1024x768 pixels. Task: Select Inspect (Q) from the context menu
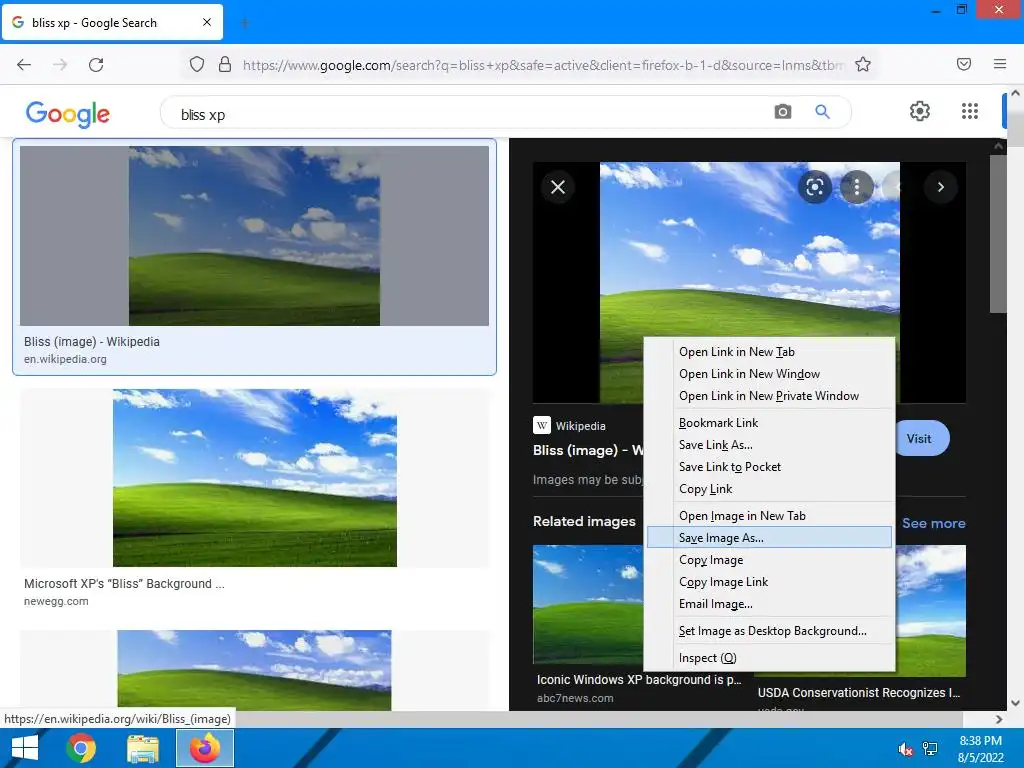(769, 658)
